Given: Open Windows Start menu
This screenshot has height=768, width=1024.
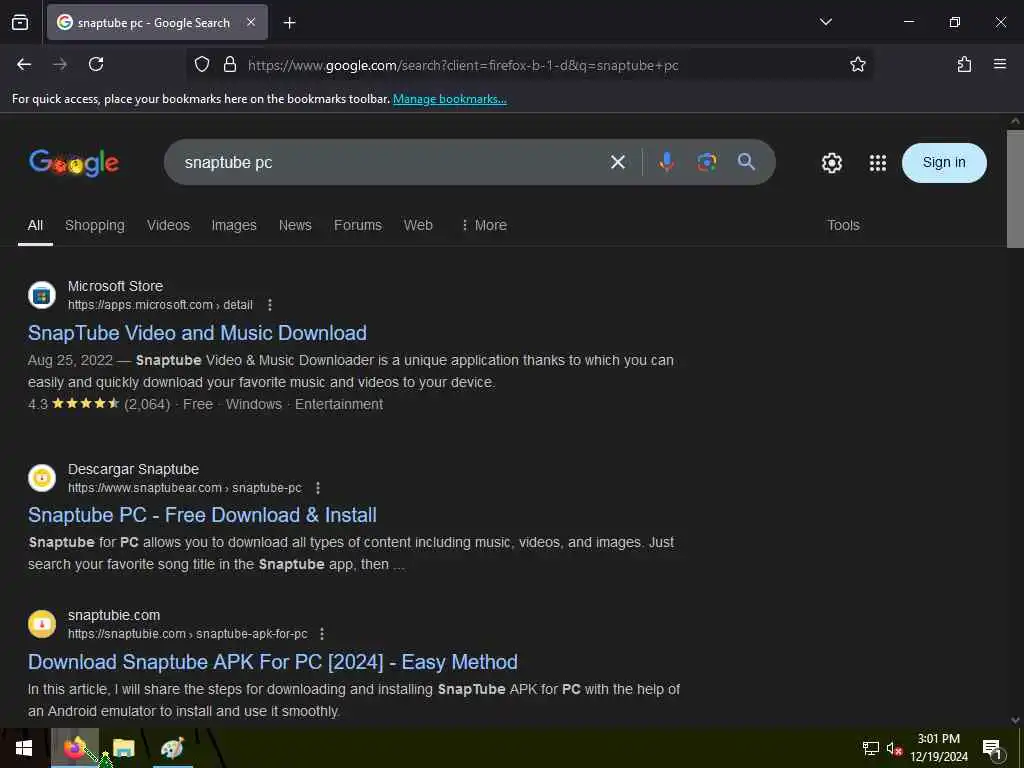Looking at the screenshot, I should point(24,748).
